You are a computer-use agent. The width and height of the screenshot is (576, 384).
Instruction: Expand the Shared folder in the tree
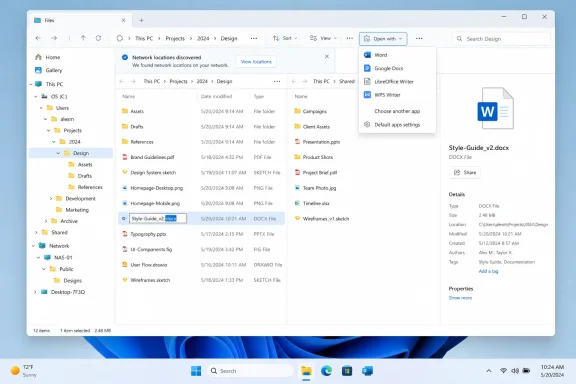pyautogui.click(x=36, y=233)
